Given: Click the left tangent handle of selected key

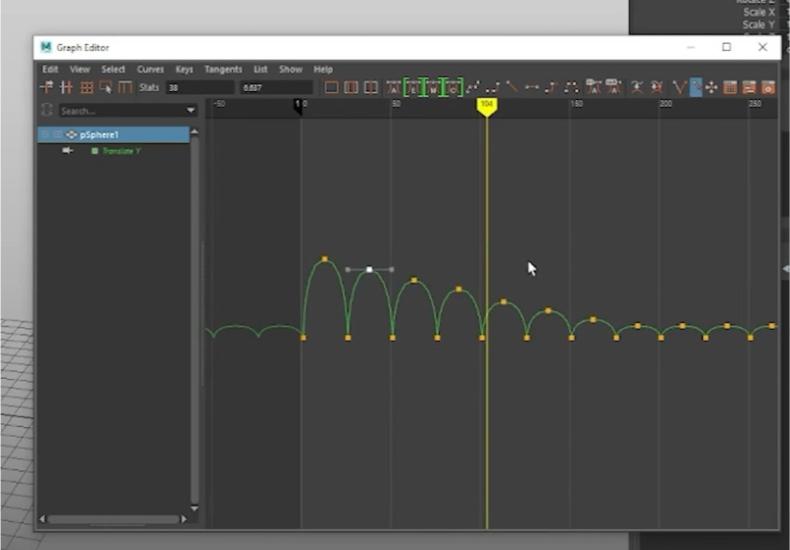Looking at the screenshot, I should pyautogui.click(x=348, y=270).
